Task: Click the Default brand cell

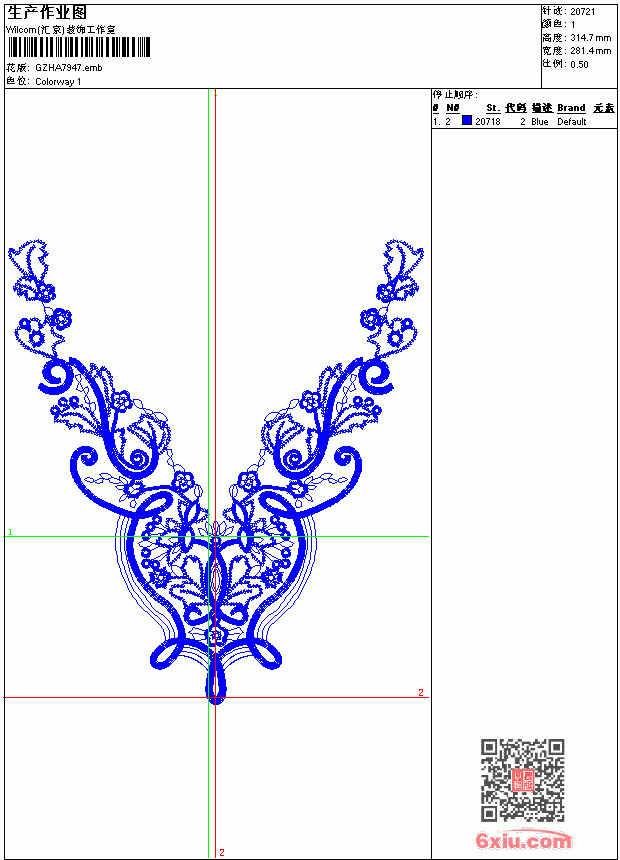Action: [572, 122]
